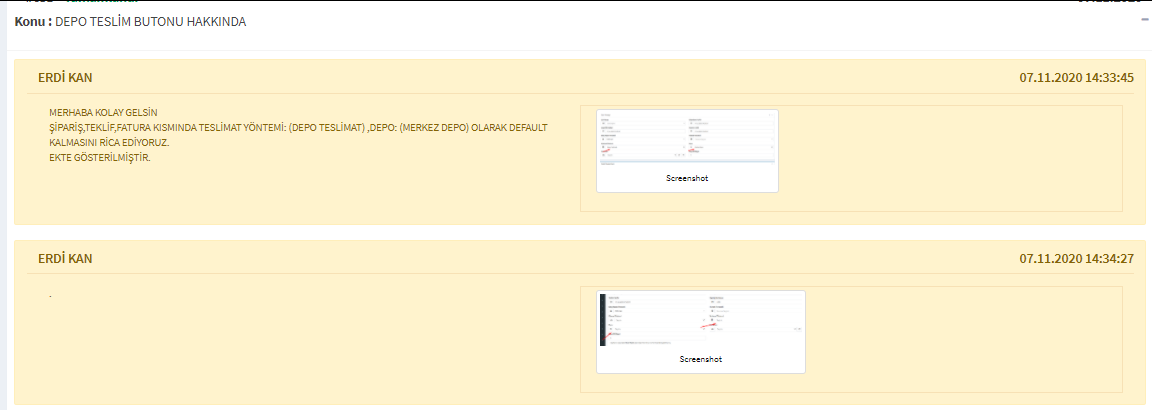Open the second message's screenshot thumbnail
The image size is (1152, 410).
(700, 320)
